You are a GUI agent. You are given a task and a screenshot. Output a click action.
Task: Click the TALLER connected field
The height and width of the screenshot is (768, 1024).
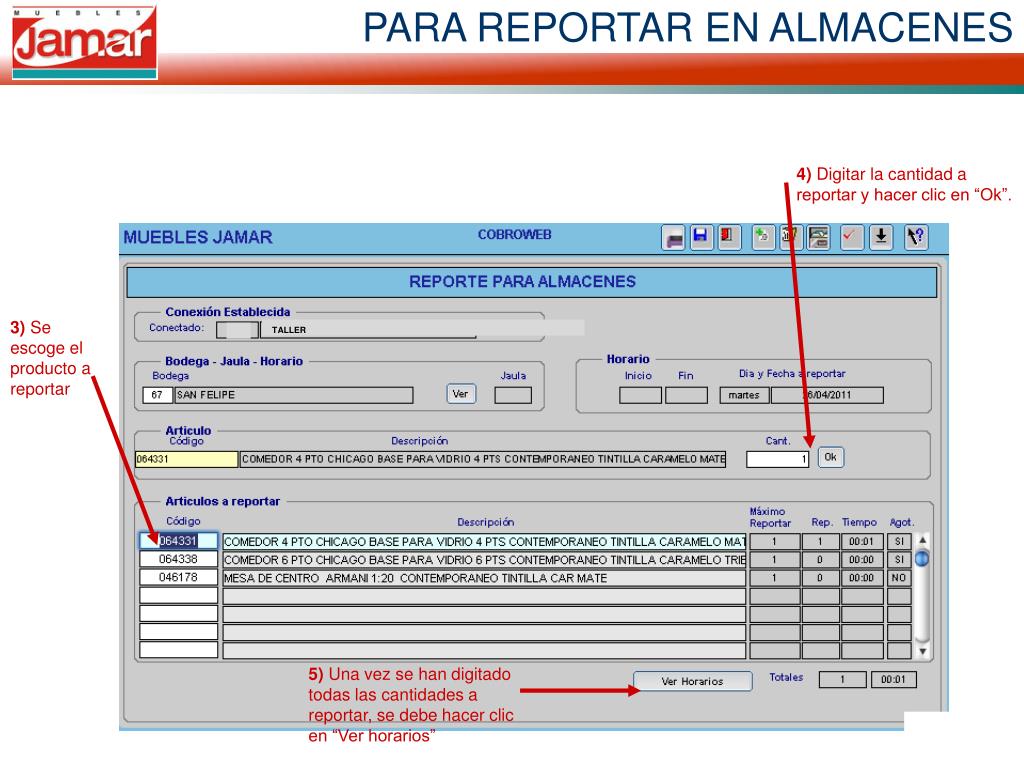(368, 330)
